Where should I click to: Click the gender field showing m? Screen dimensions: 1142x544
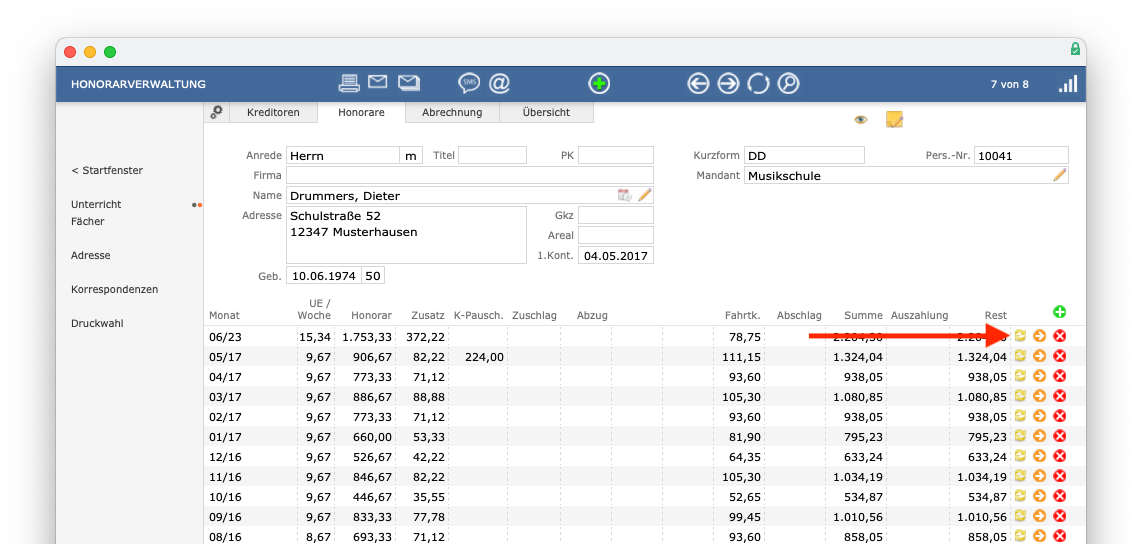(411, 155)
